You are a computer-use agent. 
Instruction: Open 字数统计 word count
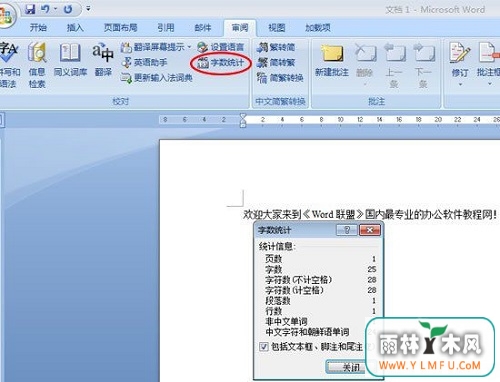click(221, 63)
